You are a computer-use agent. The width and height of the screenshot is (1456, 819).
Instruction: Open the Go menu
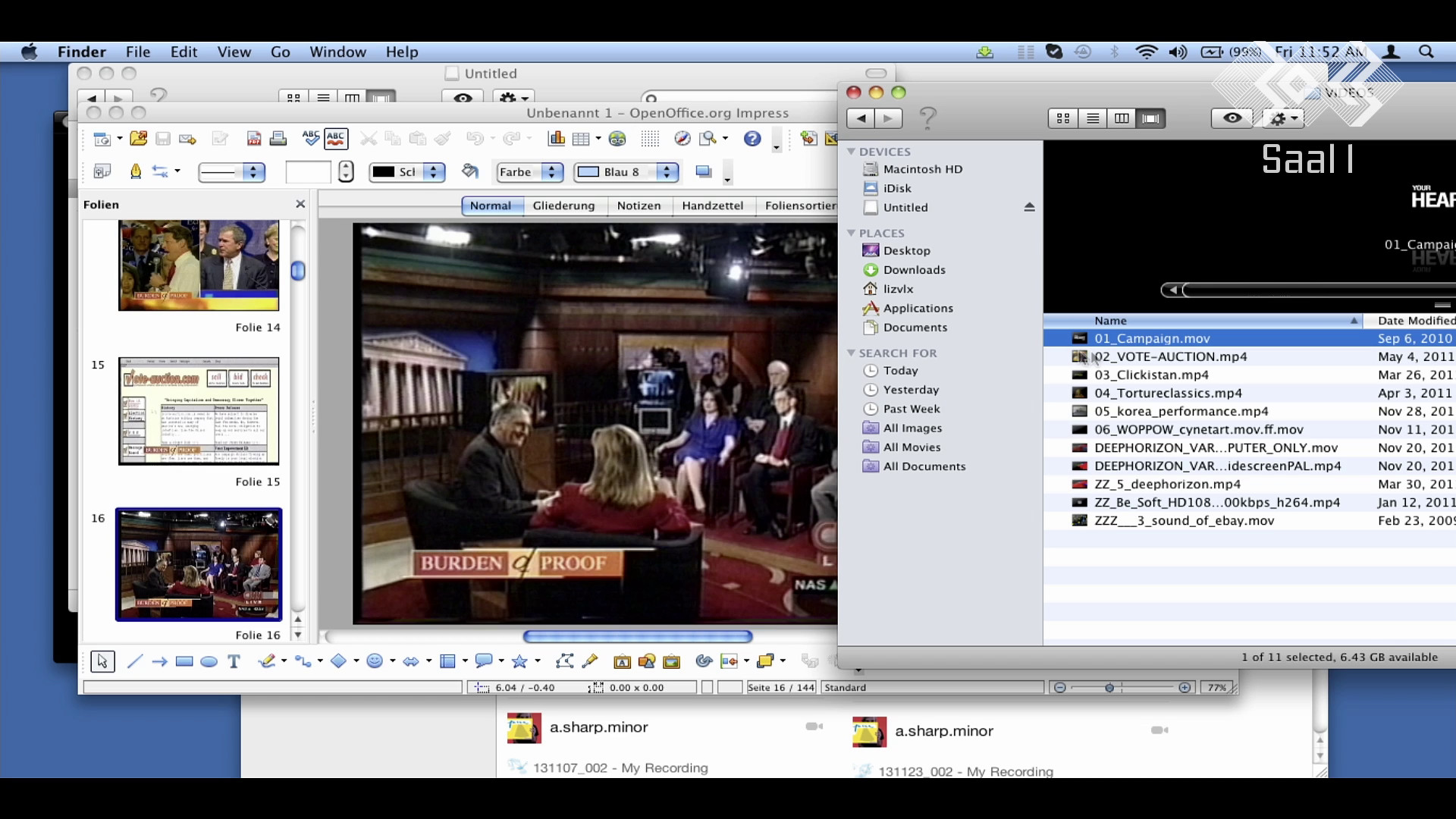pos(281,52)
